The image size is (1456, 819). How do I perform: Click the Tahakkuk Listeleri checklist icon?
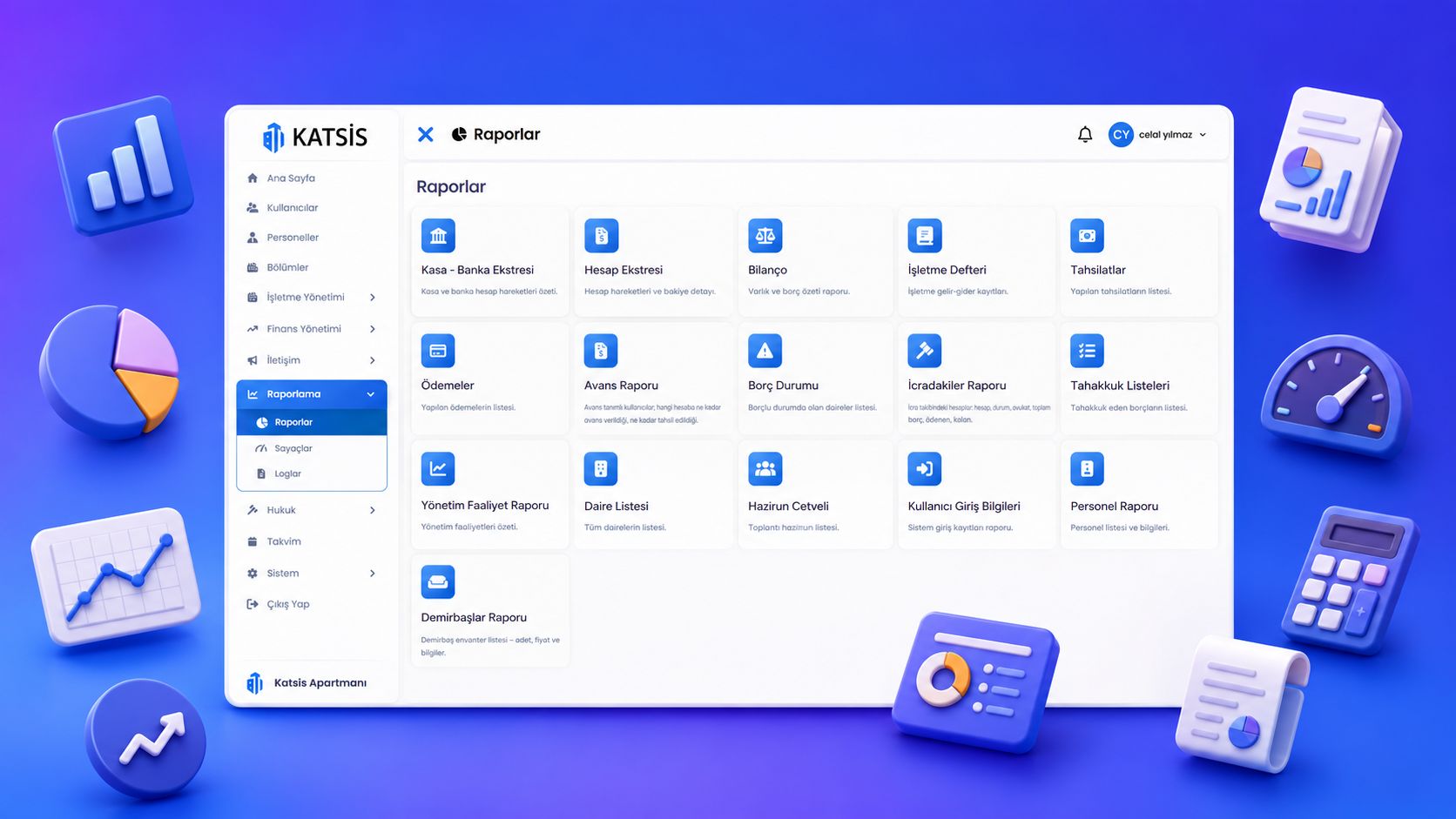[1087, 351]
